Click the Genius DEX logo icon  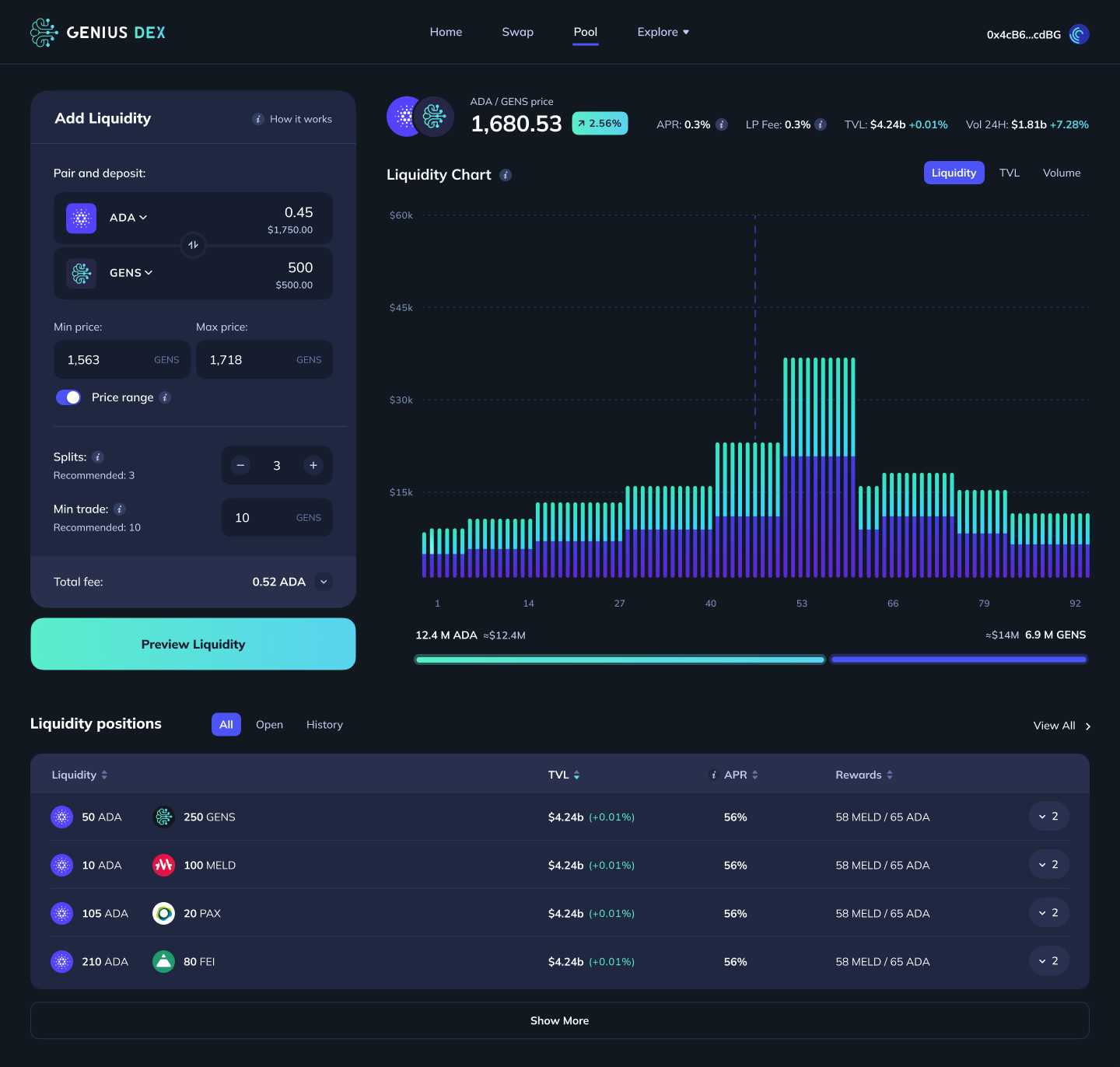click(x=44, y=32)
